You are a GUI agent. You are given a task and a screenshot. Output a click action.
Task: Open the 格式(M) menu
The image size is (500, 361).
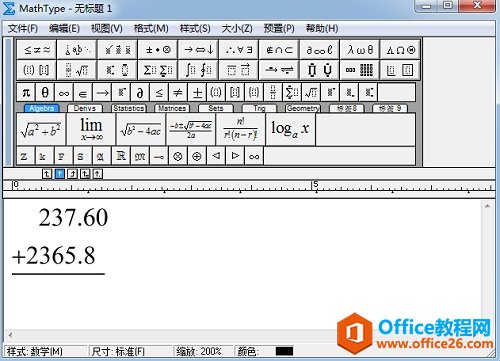tap(151, 29)
